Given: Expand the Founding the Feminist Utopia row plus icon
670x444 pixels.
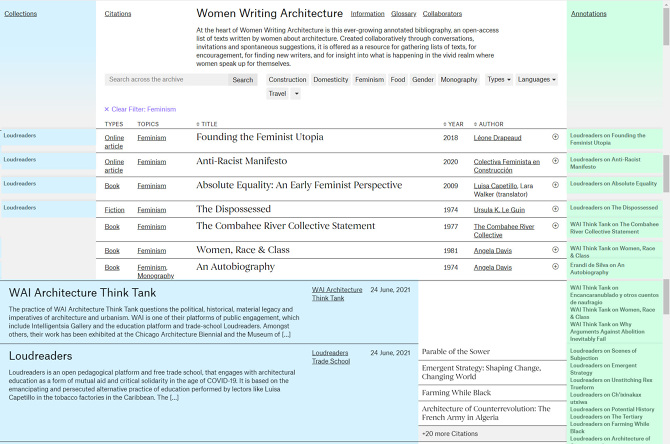Looking at the screenshot, I should click(555, 137).
